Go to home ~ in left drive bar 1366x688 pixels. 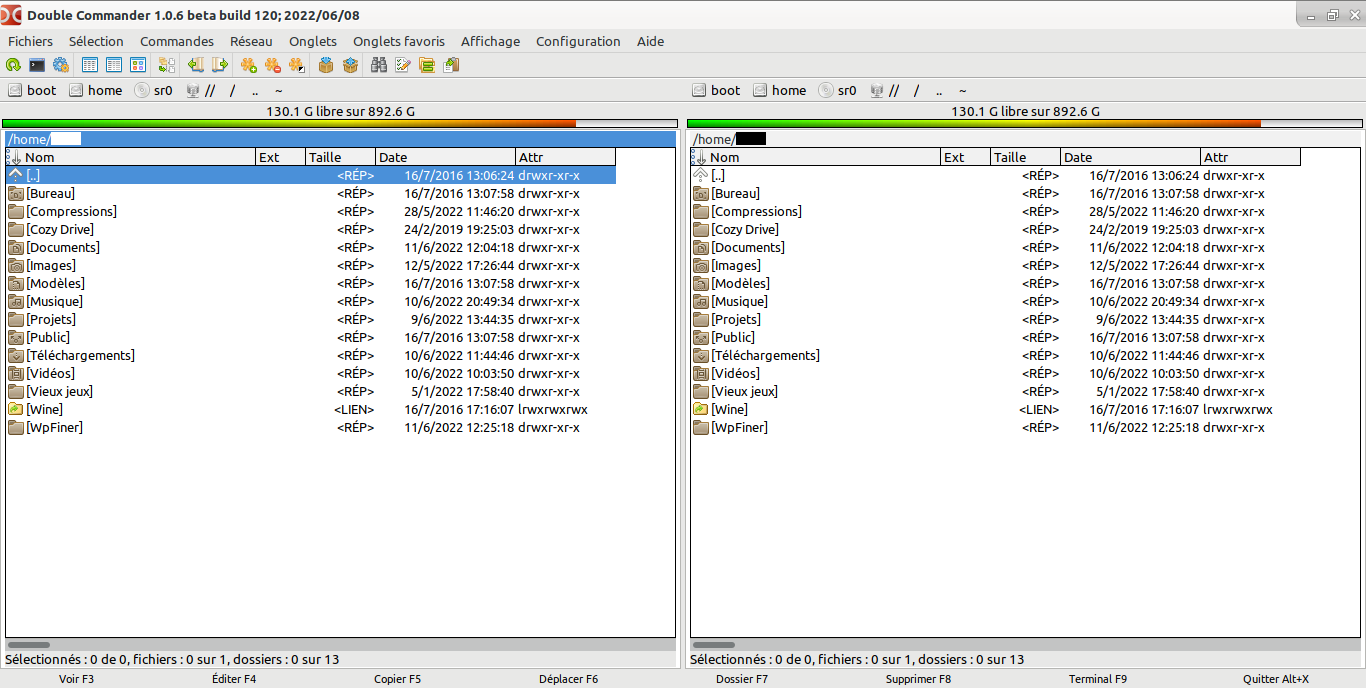pos(278,90)
